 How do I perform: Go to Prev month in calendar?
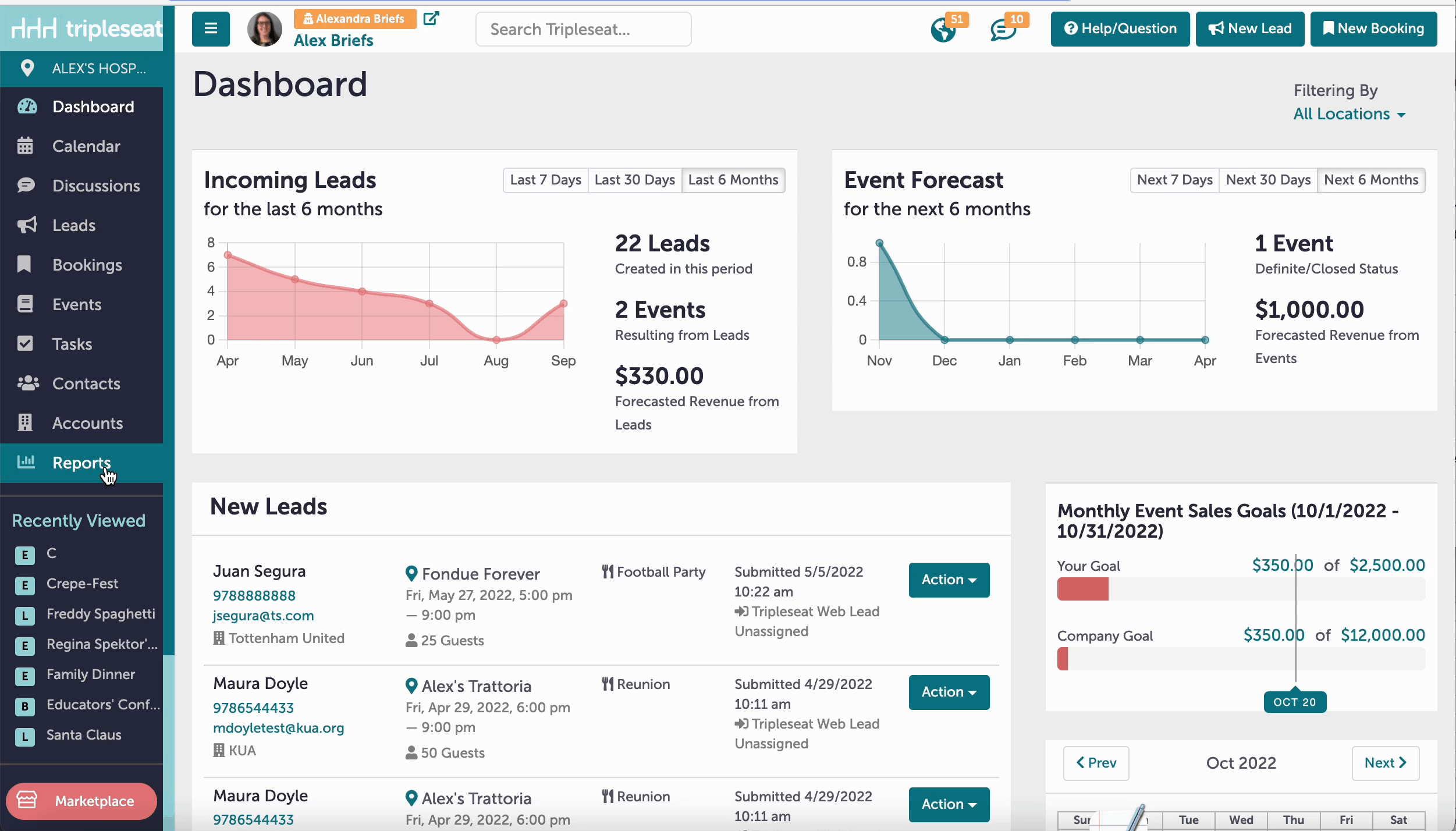1096,763
